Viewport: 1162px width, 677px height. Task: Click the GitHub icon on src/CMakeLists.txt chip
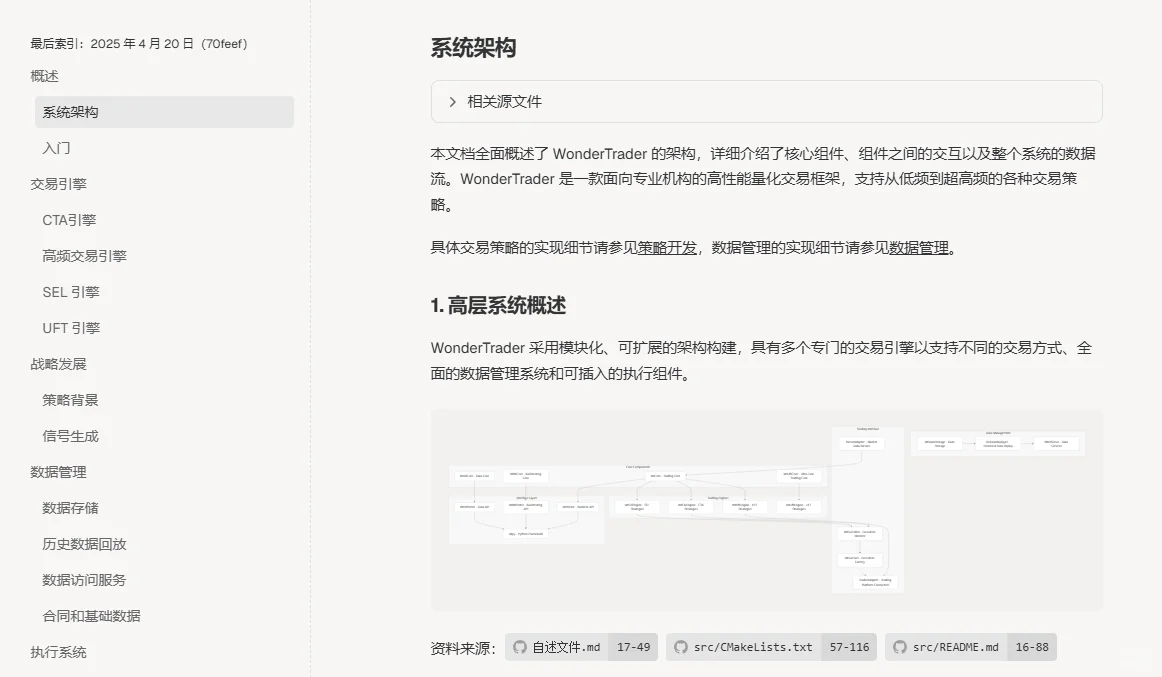tap(679, 646)
